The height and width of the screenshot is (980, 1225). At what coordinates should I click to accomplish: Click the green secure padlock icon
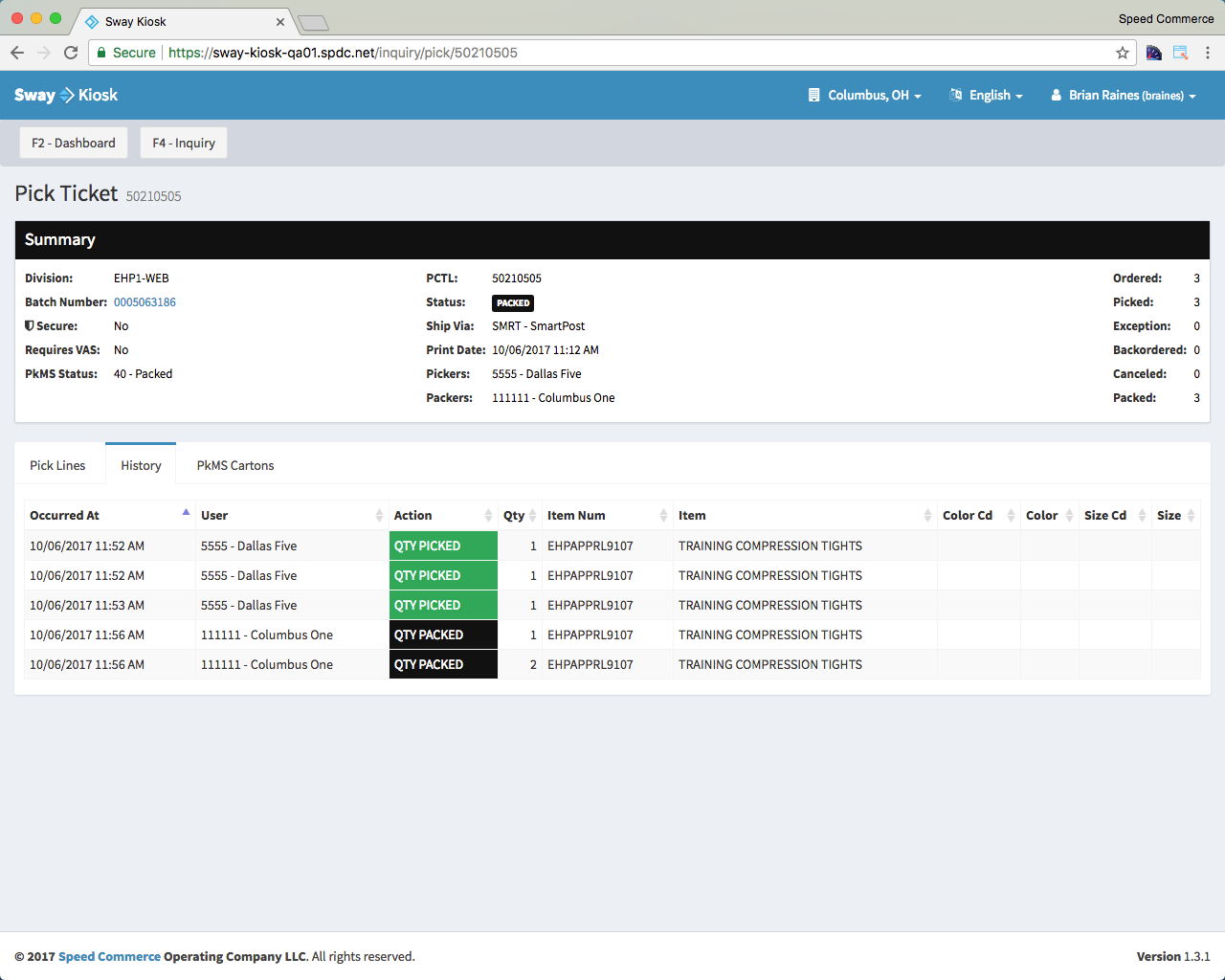(101, 53)
